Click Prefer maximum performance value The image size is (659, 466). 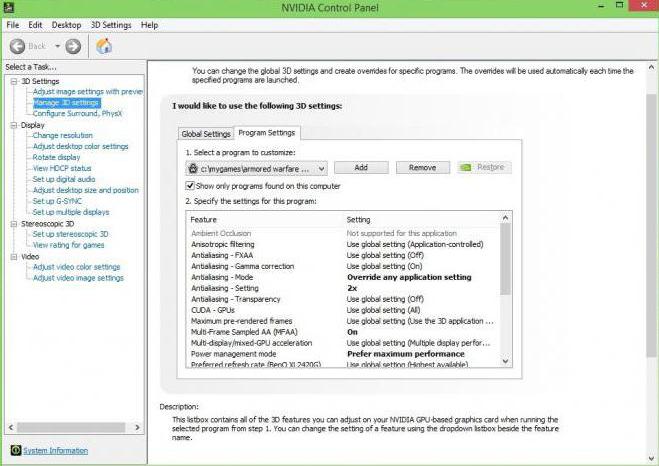[406, 354]
